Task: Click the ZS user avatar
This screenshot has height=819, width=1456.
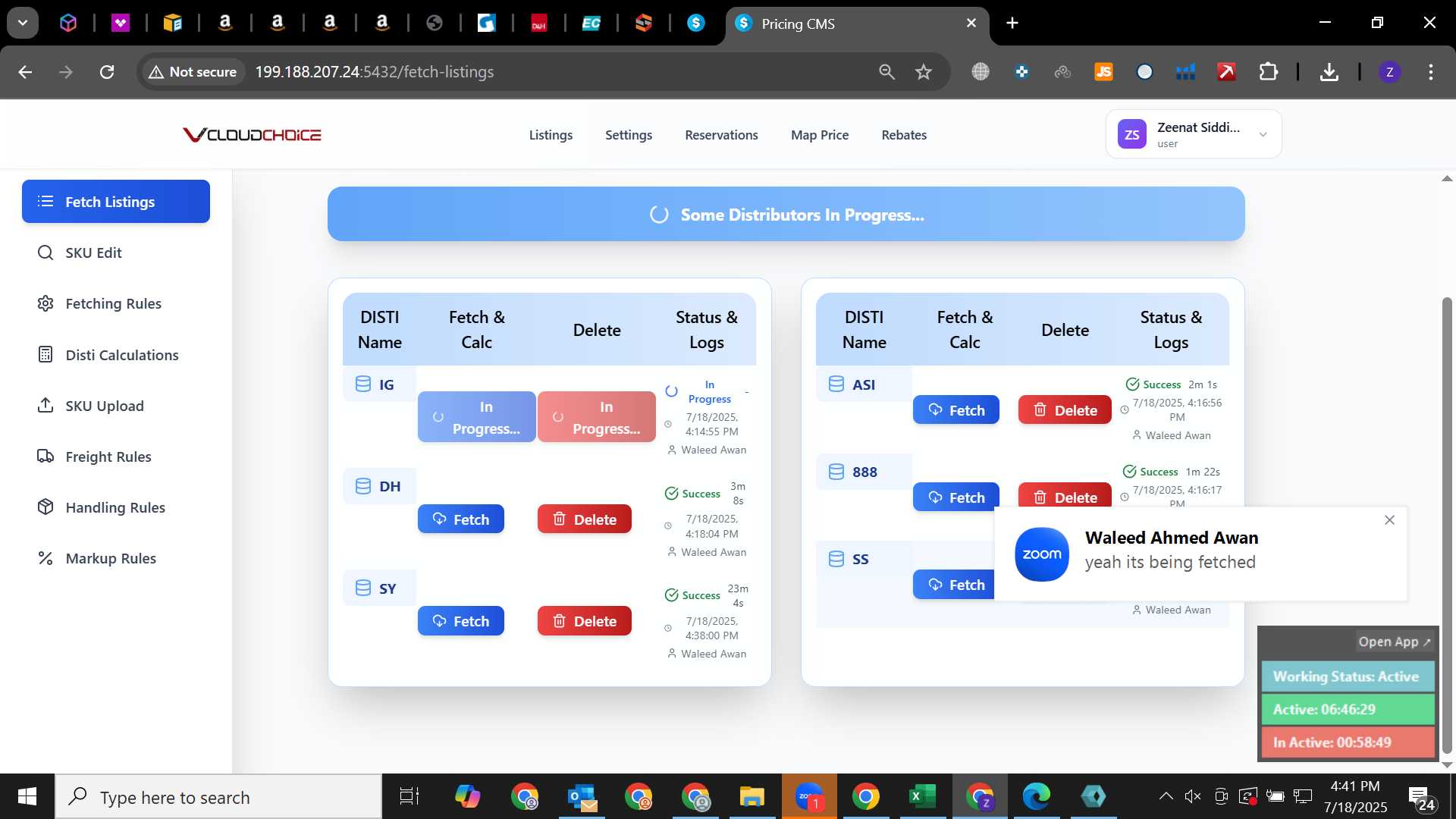Action: coord(1131,134)
